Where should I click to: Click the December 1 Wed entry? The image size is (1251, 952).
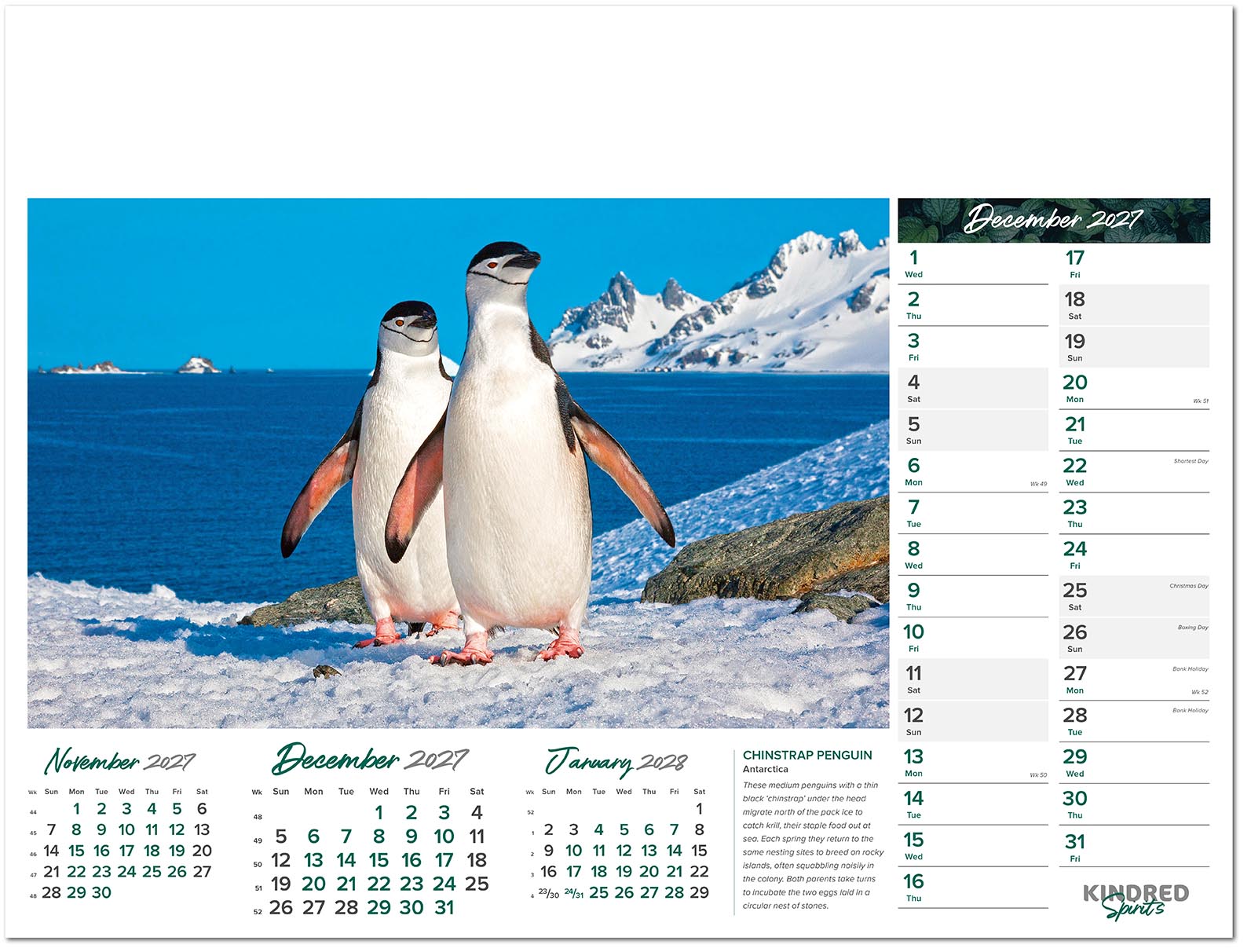[973, 264]
